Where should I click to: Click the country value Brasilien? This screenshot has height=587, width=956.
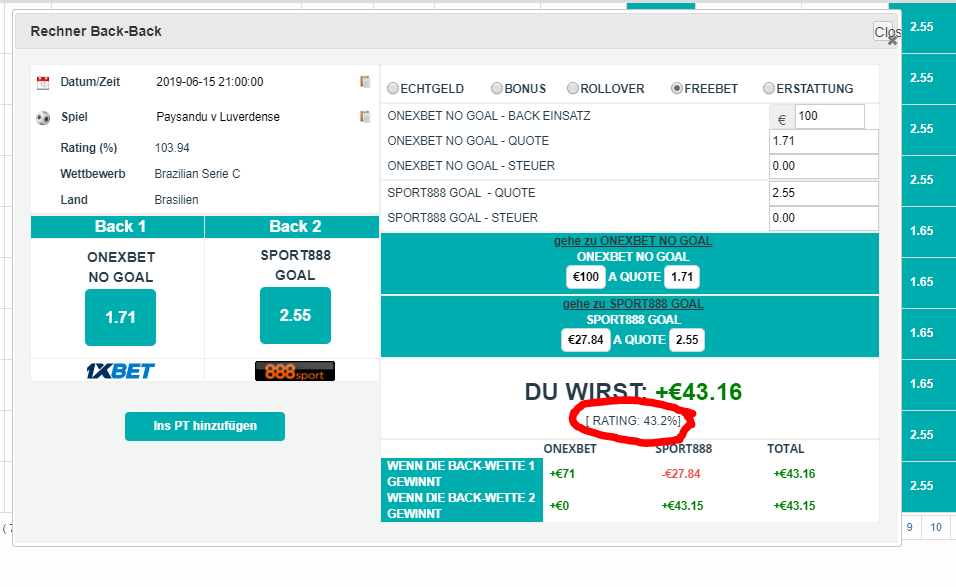pos(176,200)
